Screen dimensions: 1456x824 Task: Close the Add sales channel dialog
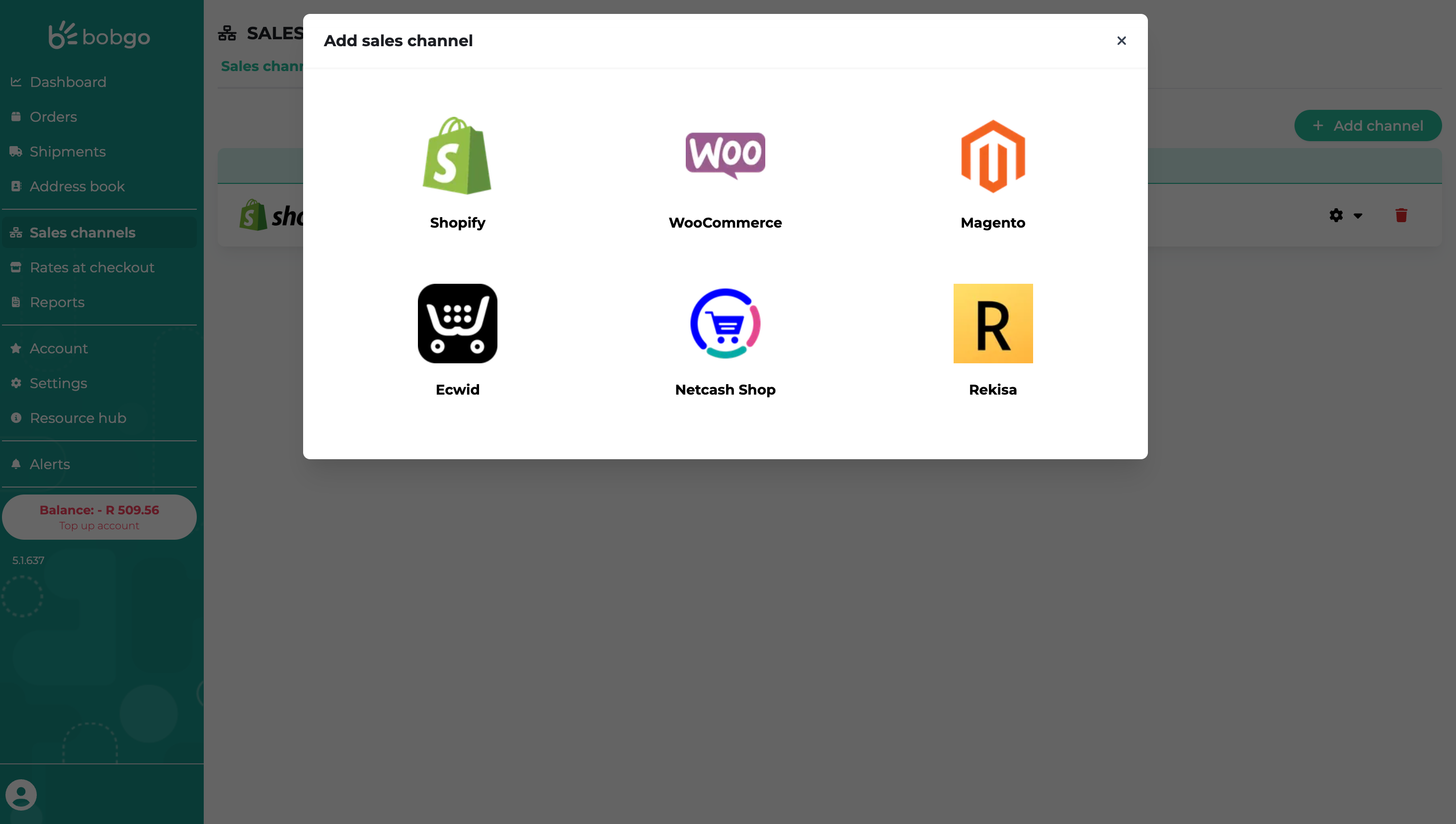pos(1121,41)
